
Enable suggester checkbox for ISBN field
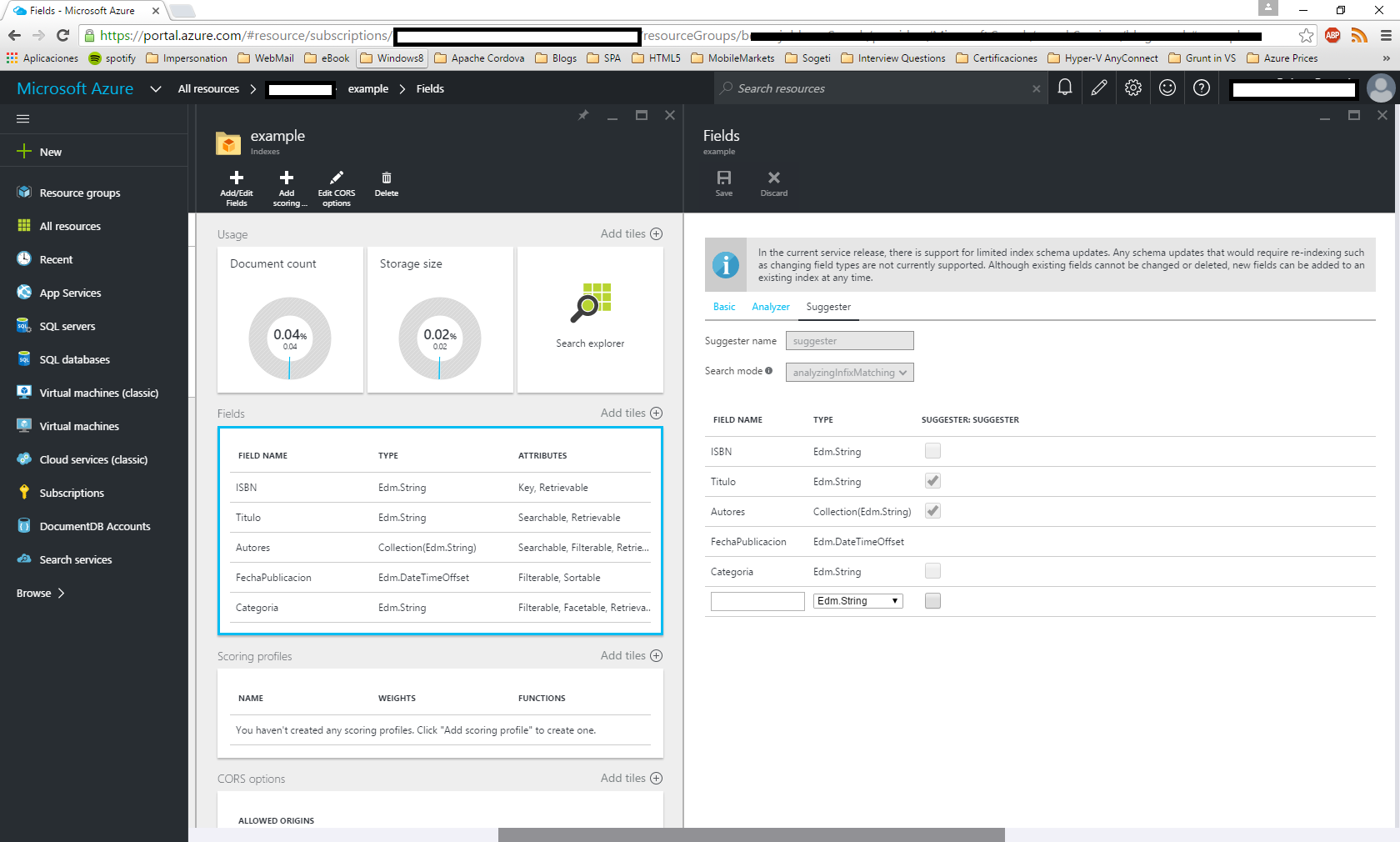click(932, 450)
